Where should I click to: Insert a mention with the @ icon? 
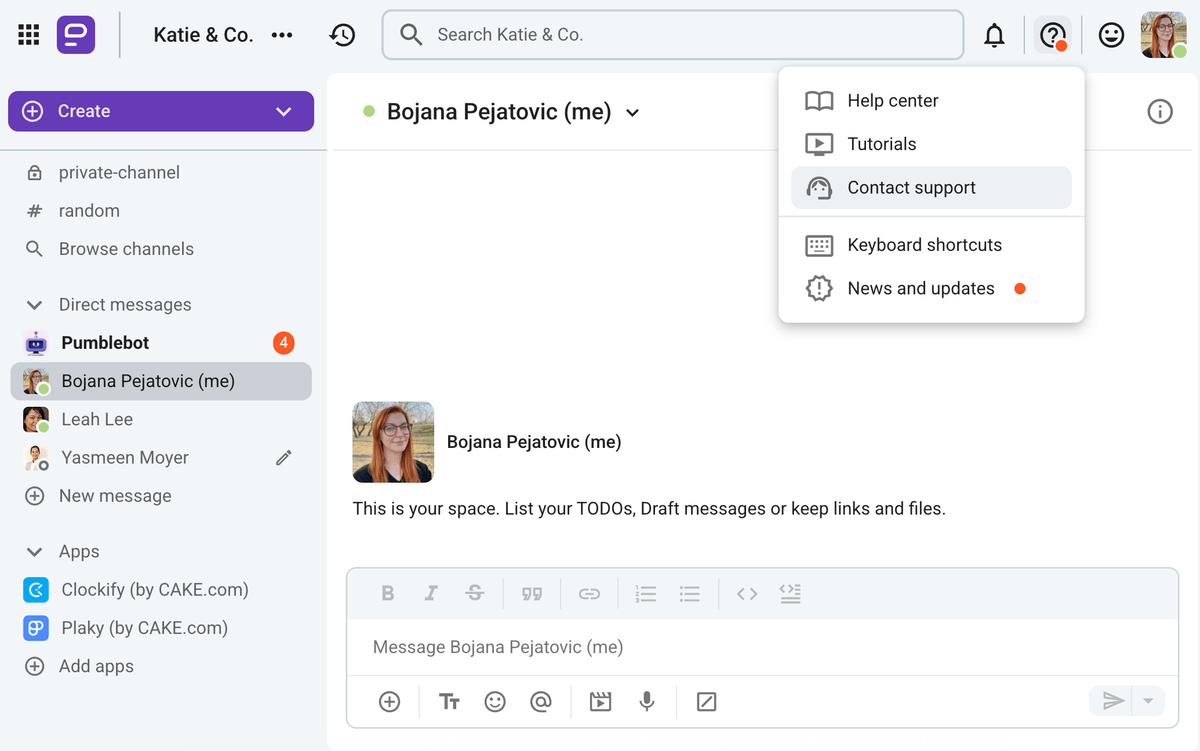pos(541,702)
